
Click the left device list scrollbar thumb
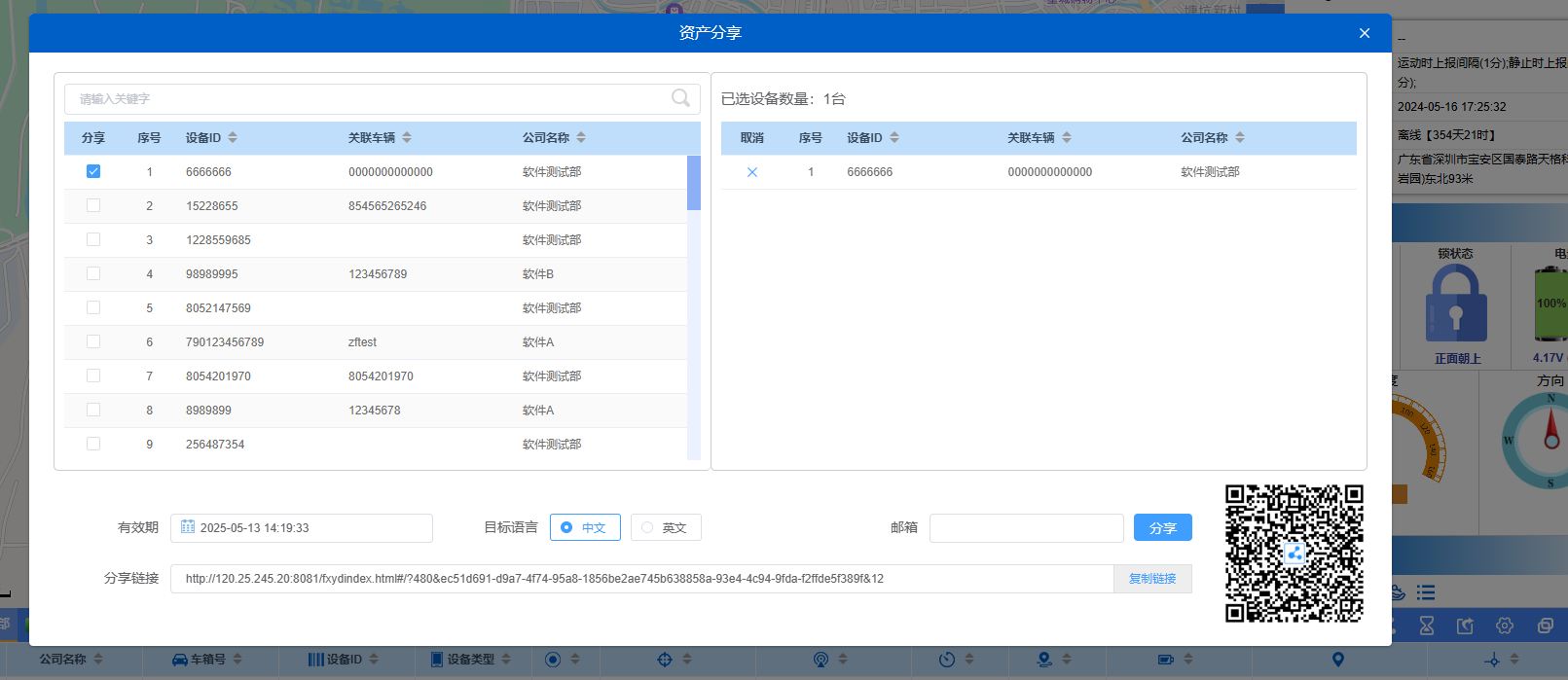[694, 183]
